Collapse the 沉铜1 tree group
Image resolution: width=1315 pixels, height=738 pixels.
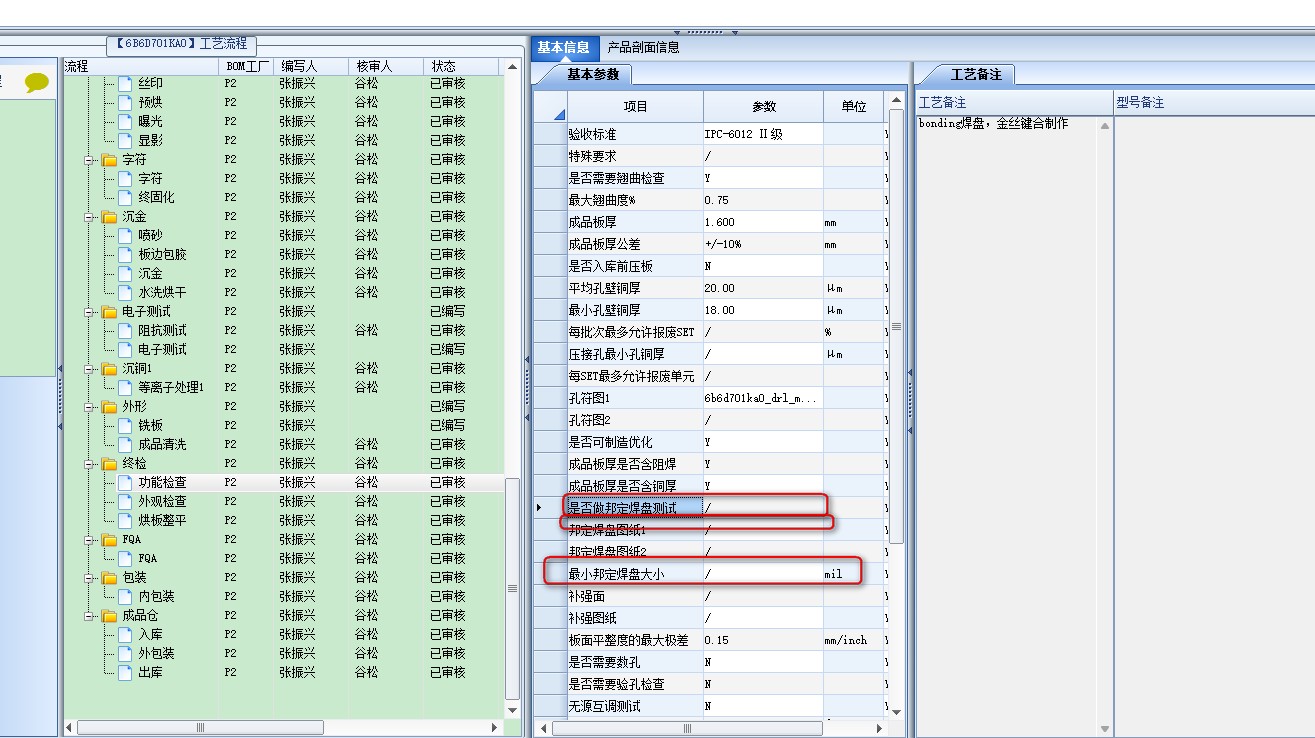pyautogui.click(x=89, y=368)
